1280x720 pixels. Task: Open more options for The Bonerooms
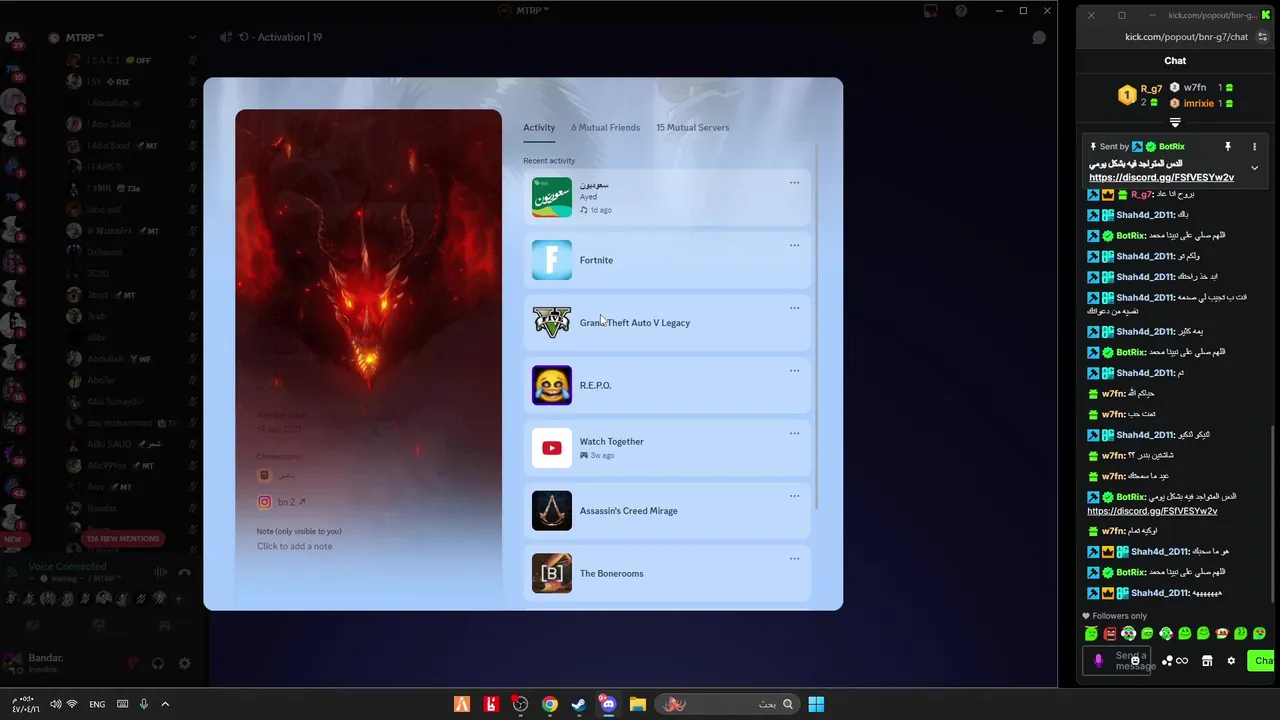[794, 559]
